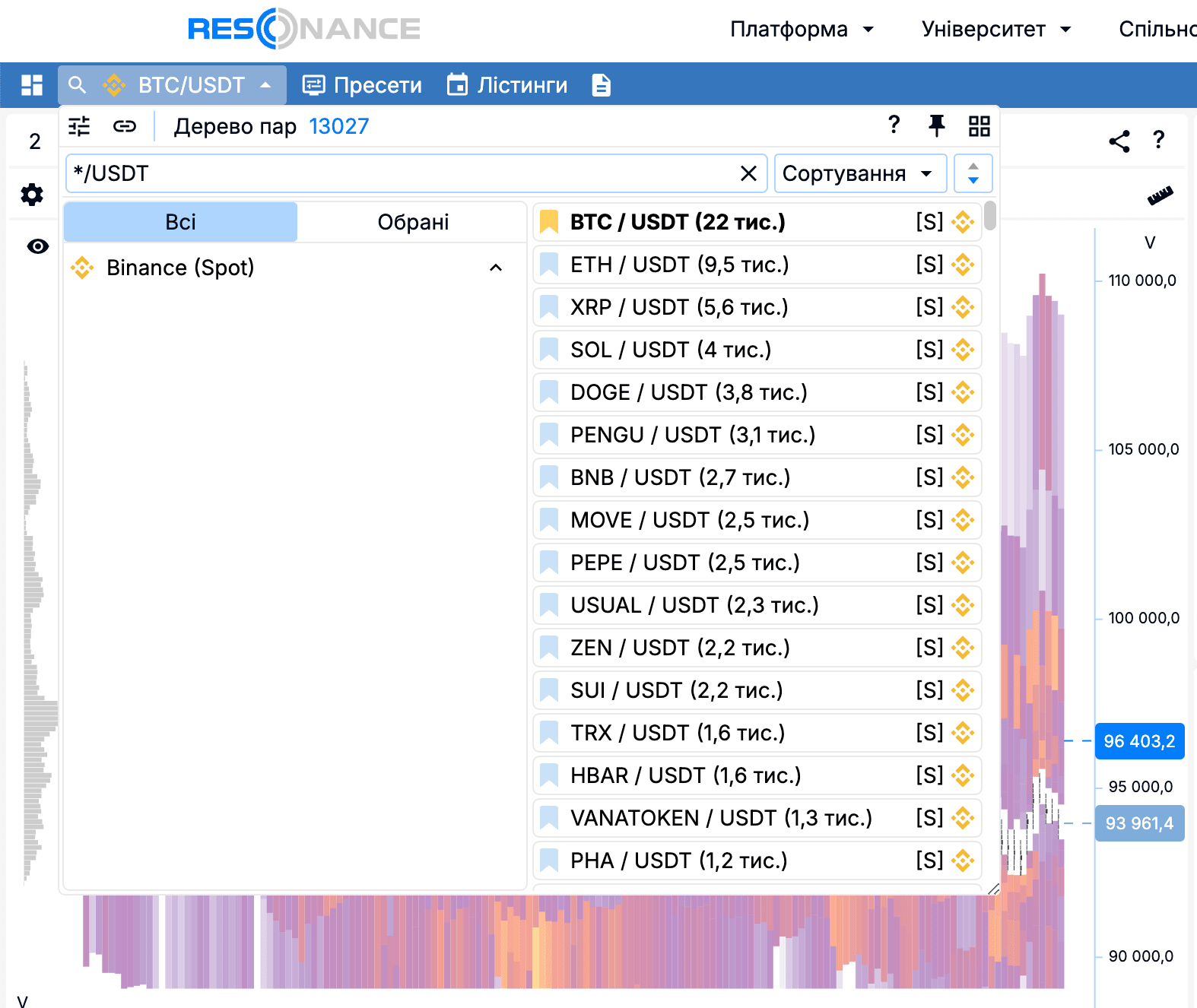Click the pair list scrollbar thumb
This screenshot has height=1008, width=1197.
coord(989,215)
